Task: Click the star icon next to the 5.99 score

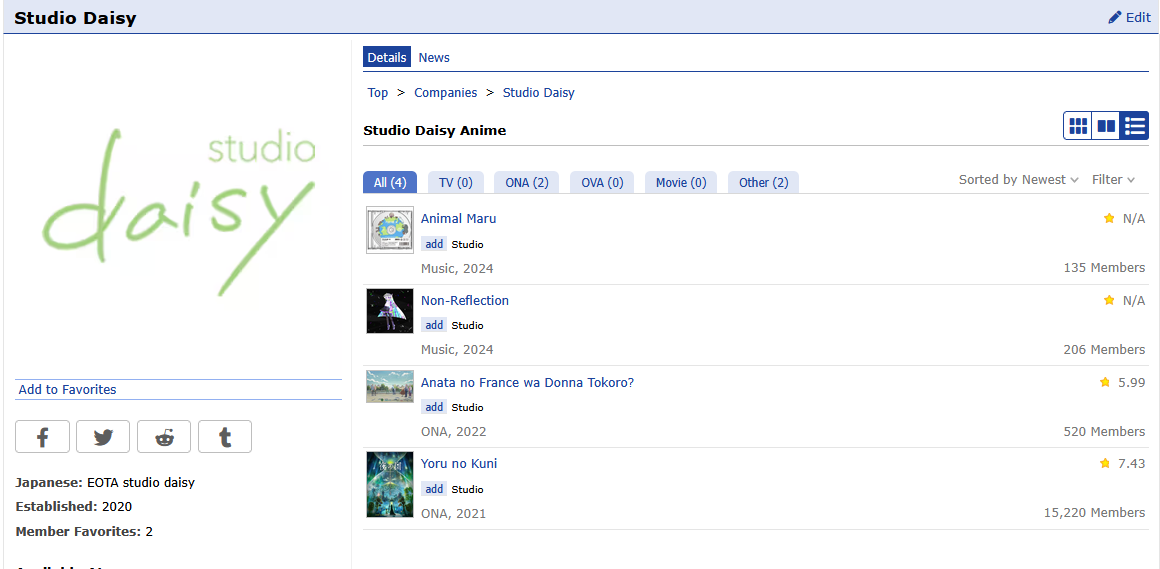Action: pyautogui.click(x=1105, y=382)
